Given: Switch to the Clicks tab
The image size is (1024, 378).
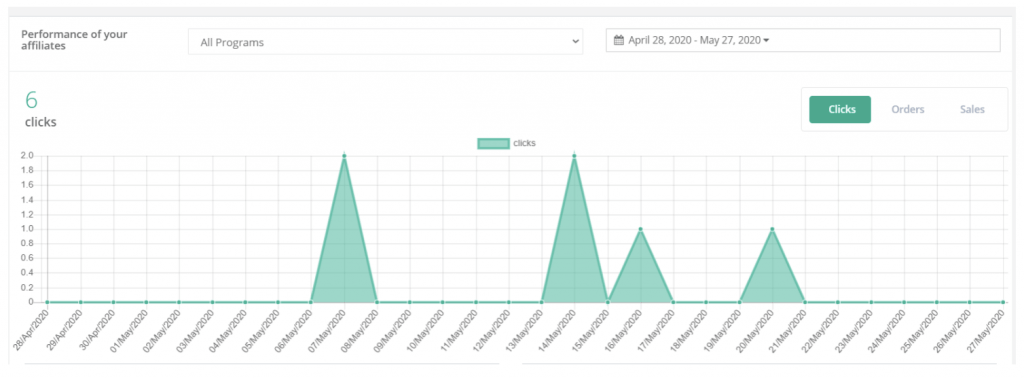Looking at the screenshot, I should tap(840, 110).
